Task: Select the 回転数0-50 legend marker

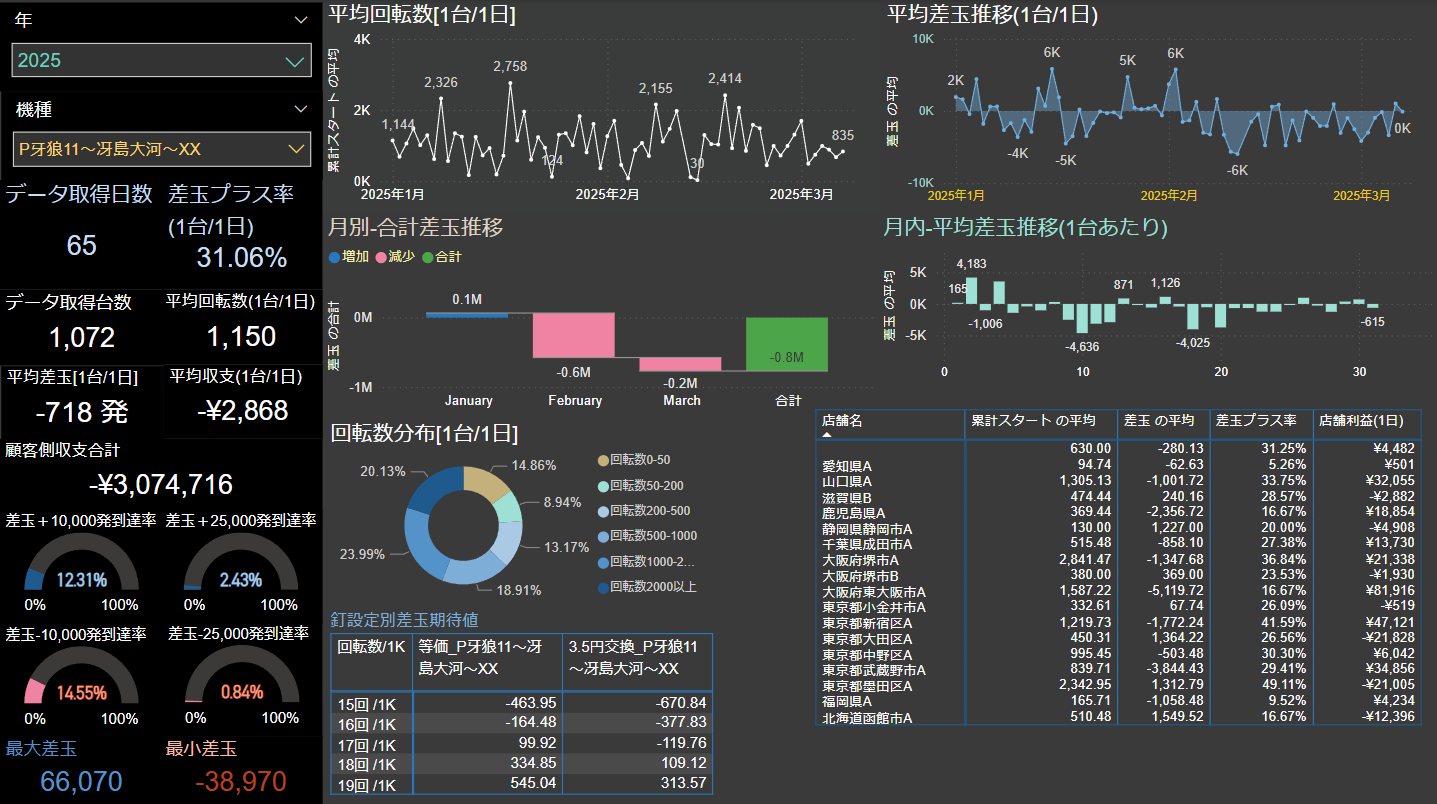Action: 602,460
